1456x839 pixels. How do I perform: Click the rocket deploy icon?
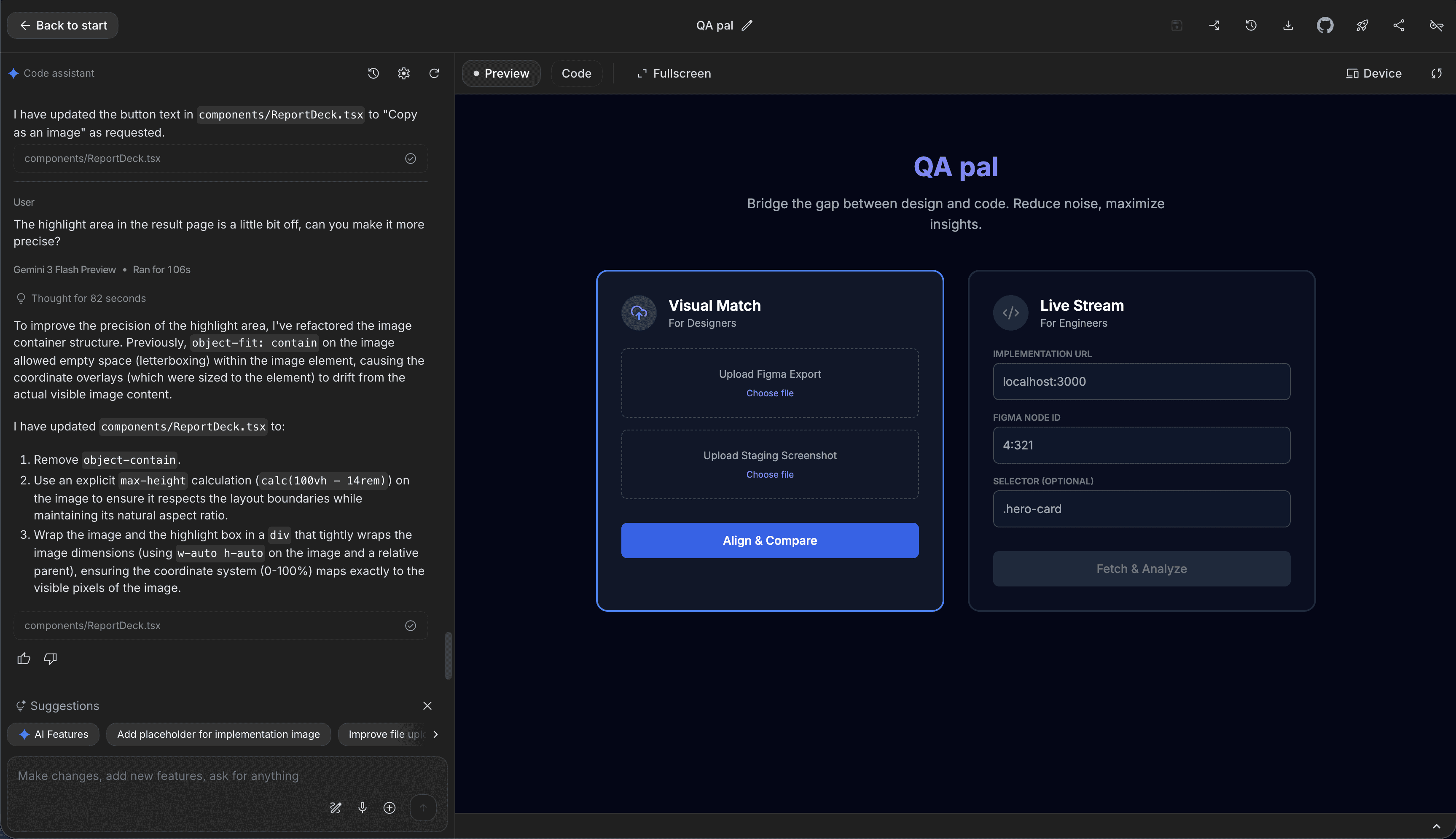[1362, 25]
